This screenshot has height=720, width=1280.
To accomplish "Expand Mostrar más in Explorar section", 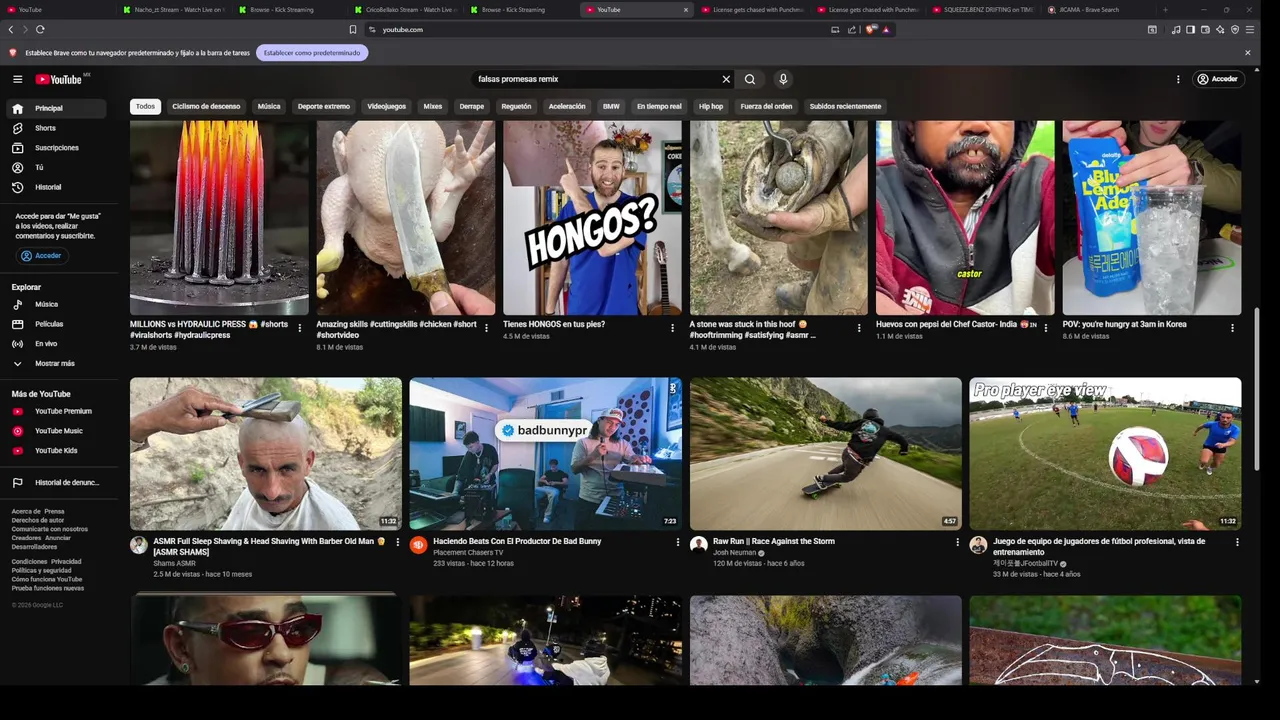I will pos(56,363).
